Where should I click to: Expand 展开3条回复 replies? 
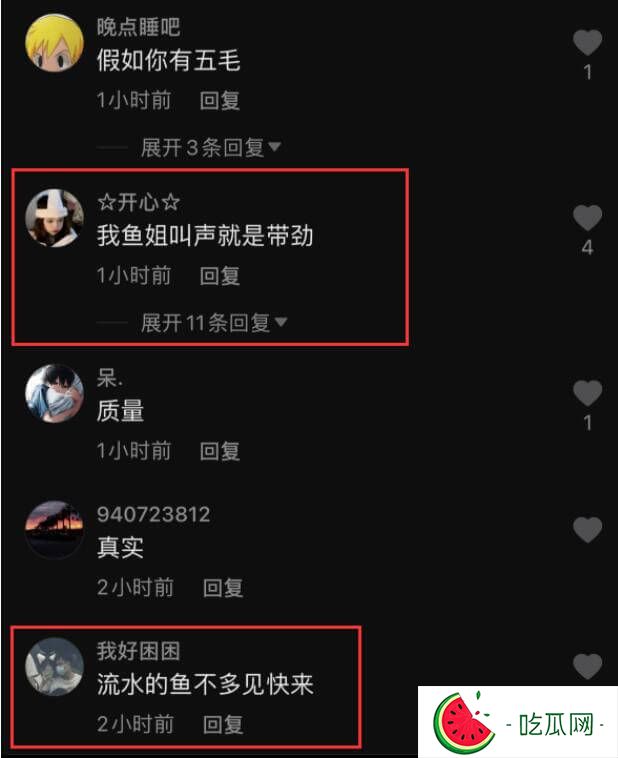click(x=211, y=147)
